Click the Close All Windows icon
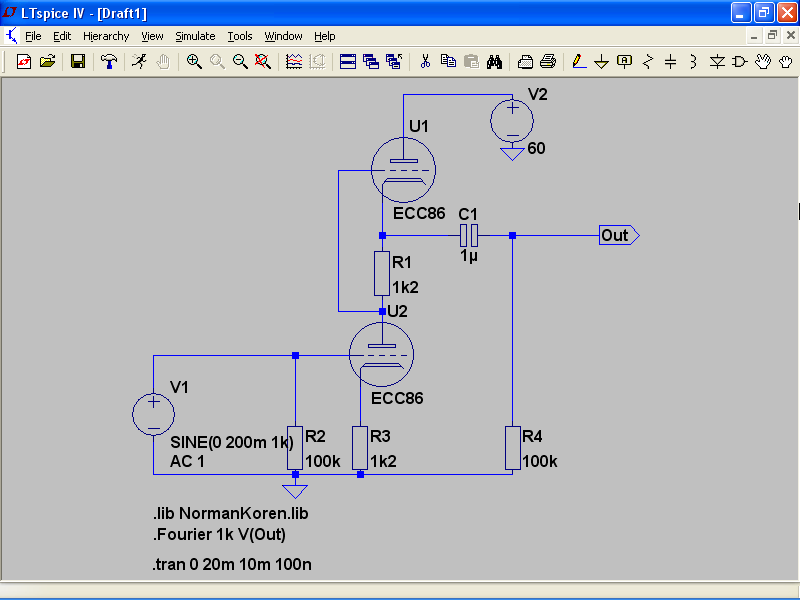Screen dimensions: 800x600 [x=394, y=62]
